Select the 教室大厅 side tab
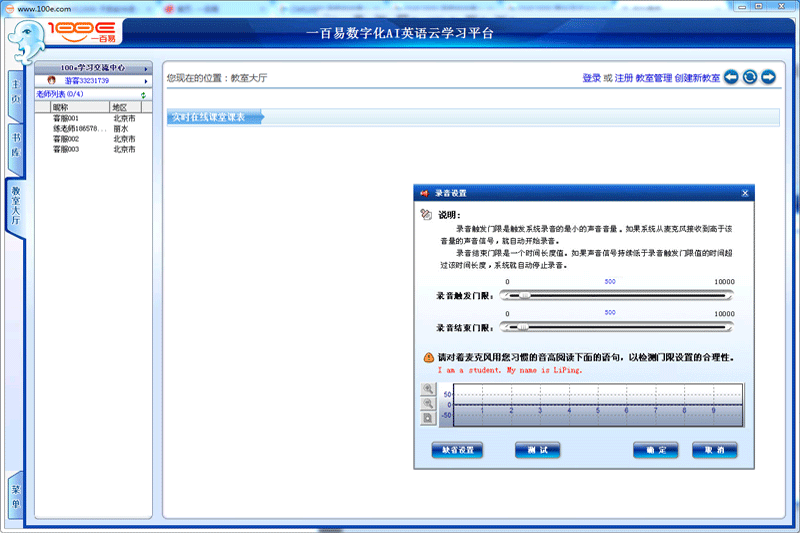Screen dimensions: 800x533 16,206
